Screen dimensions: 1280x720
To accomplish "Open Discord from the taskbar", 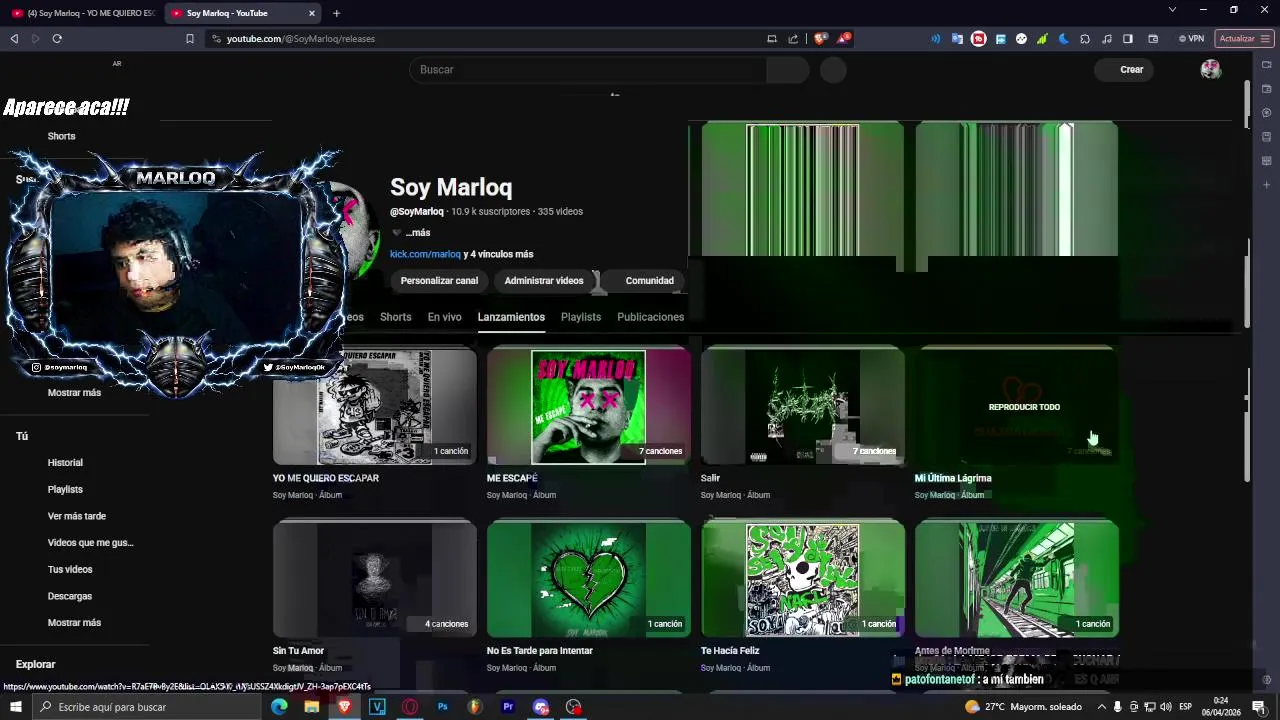I will click(x=541, y=707).
